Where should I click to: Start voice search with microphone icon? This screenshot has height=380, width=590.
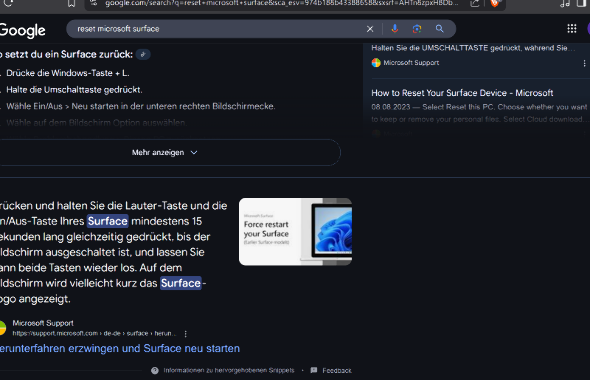[x=395, y=29]
